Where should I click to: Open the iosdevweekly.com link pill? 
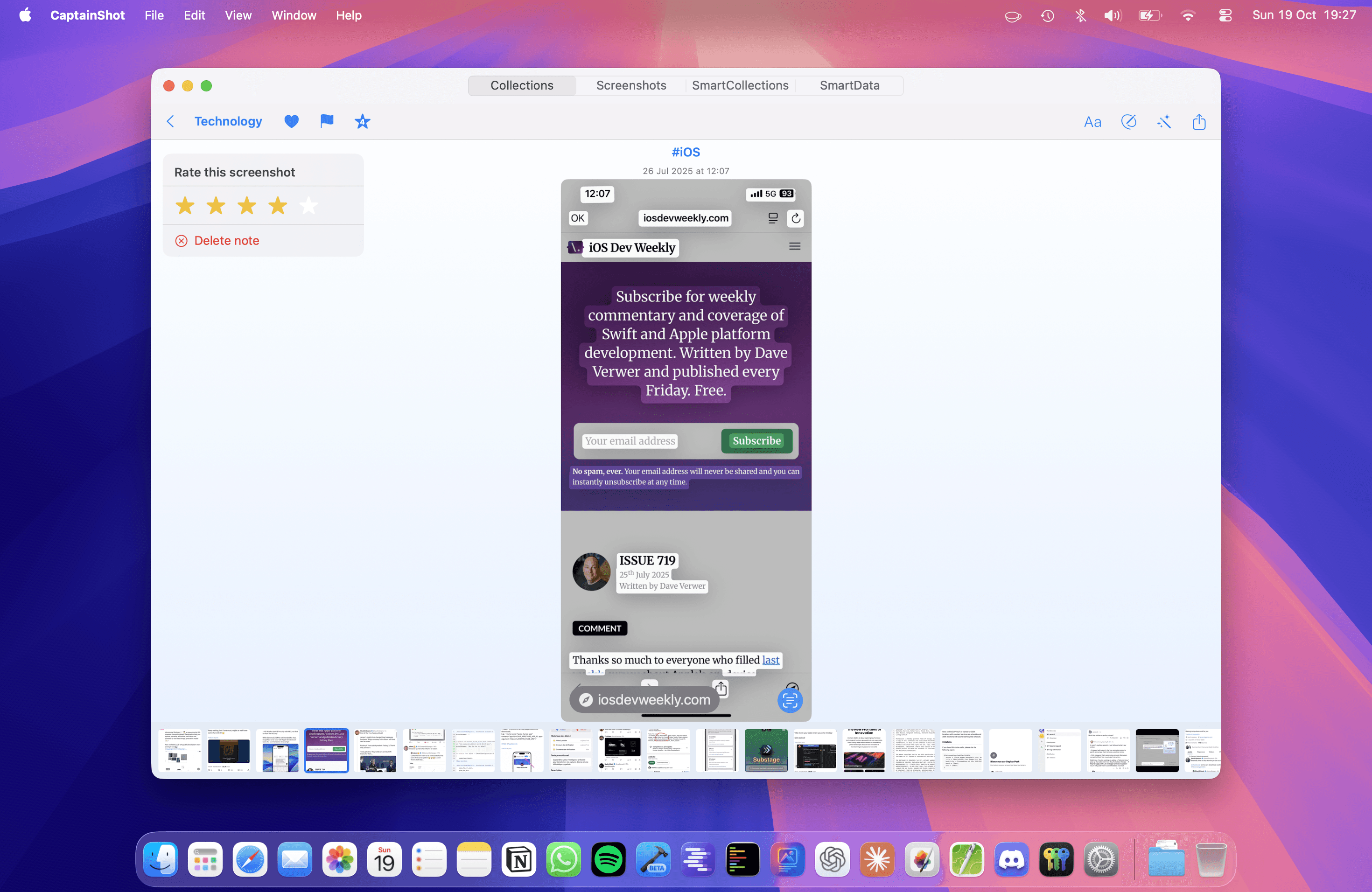coord(645,699)
